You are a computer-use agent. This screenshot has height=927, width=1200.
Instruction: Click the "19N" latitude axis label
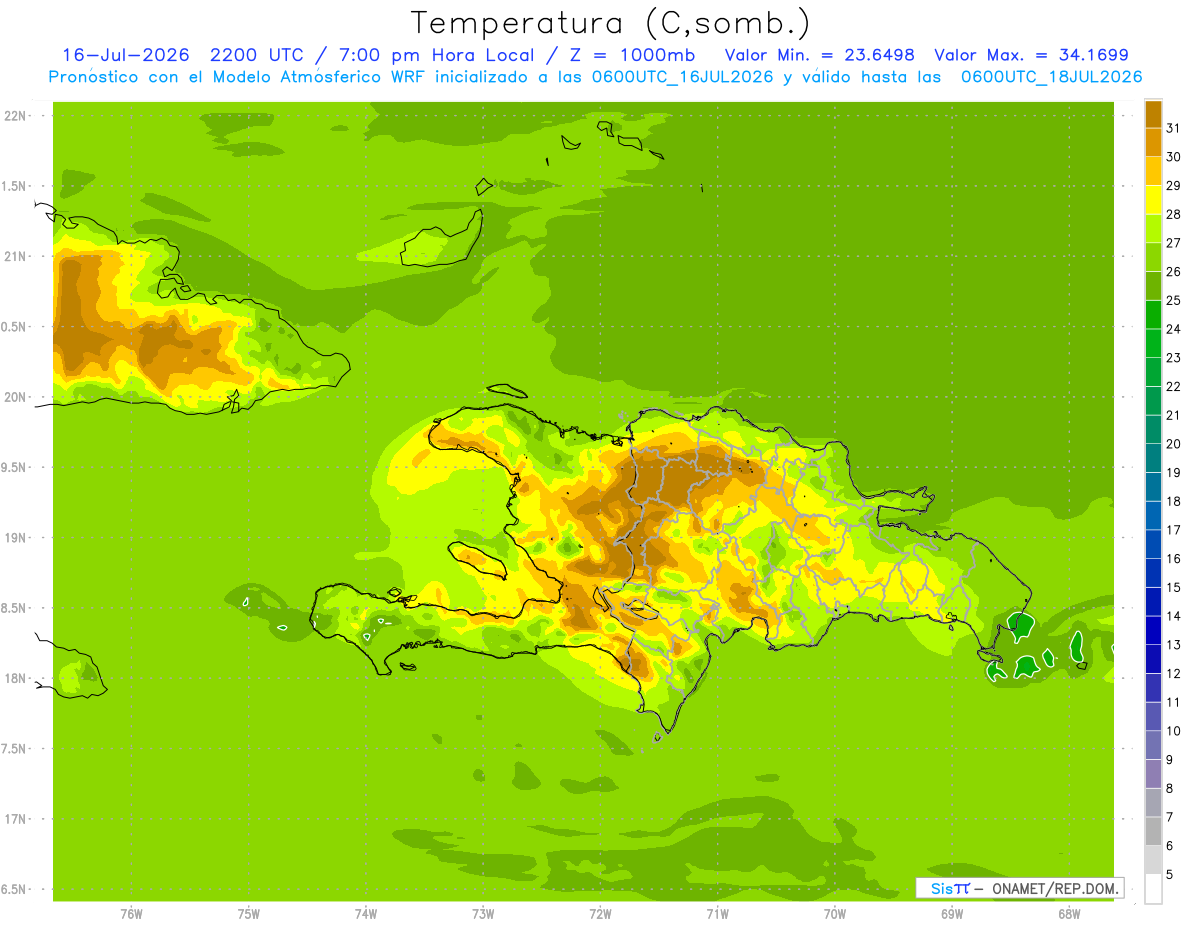[15, 538]
